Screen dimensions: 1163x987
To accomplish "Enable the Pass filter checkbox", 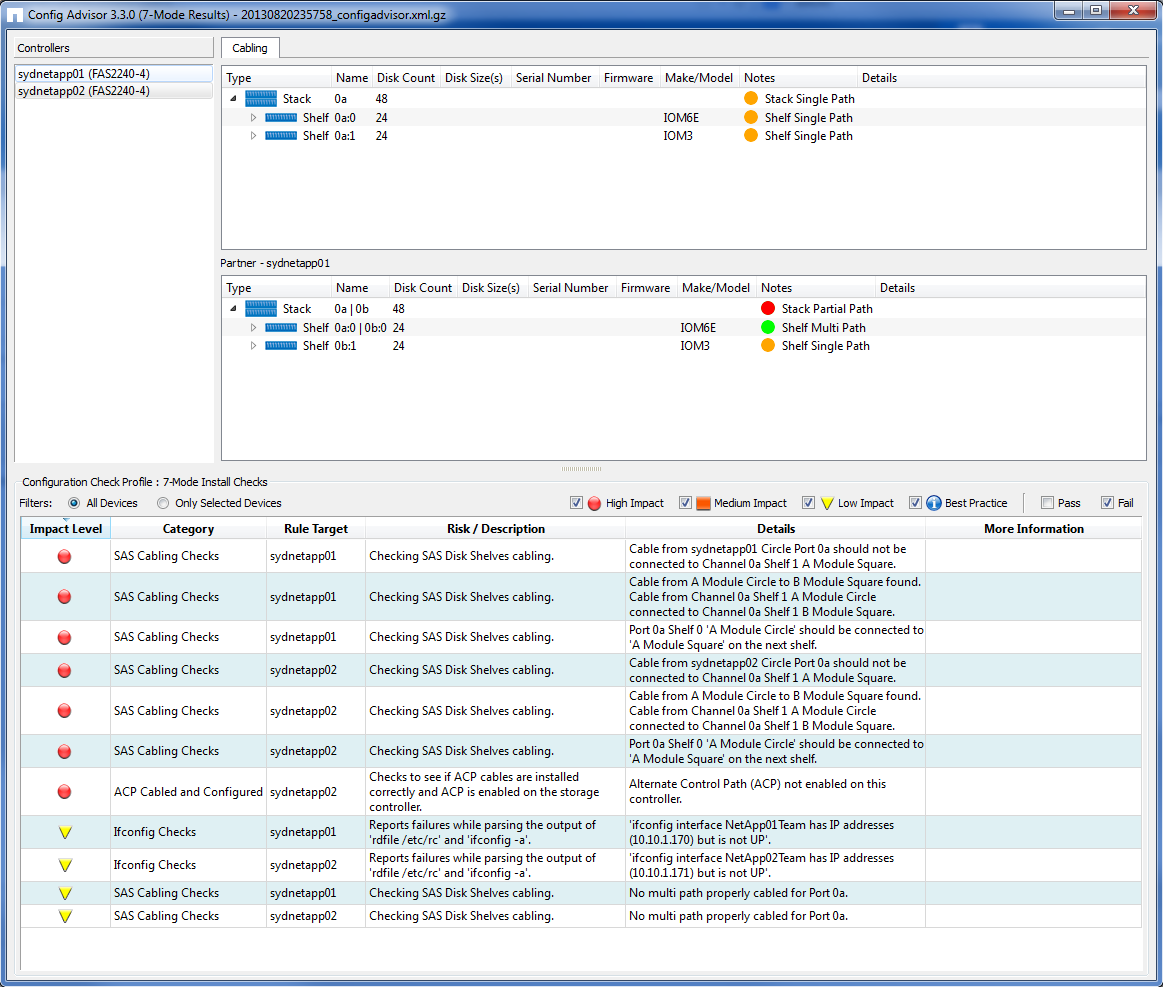I will (1047, 503).
